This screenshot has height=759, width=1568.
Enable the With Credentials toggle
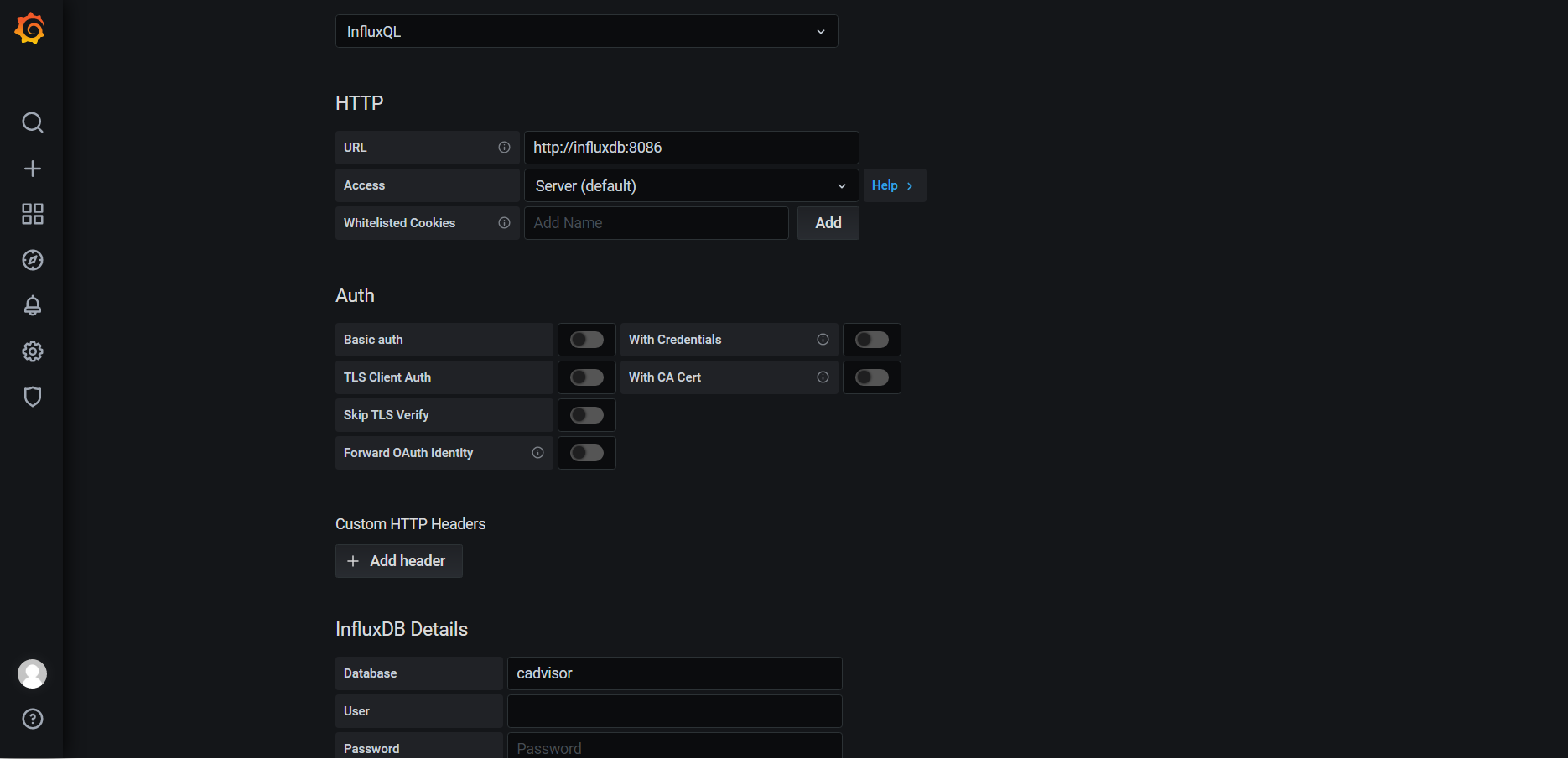872,340
